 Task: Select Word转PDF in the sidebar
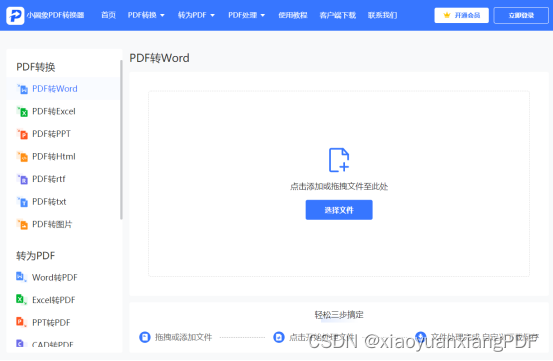[63, 277]
